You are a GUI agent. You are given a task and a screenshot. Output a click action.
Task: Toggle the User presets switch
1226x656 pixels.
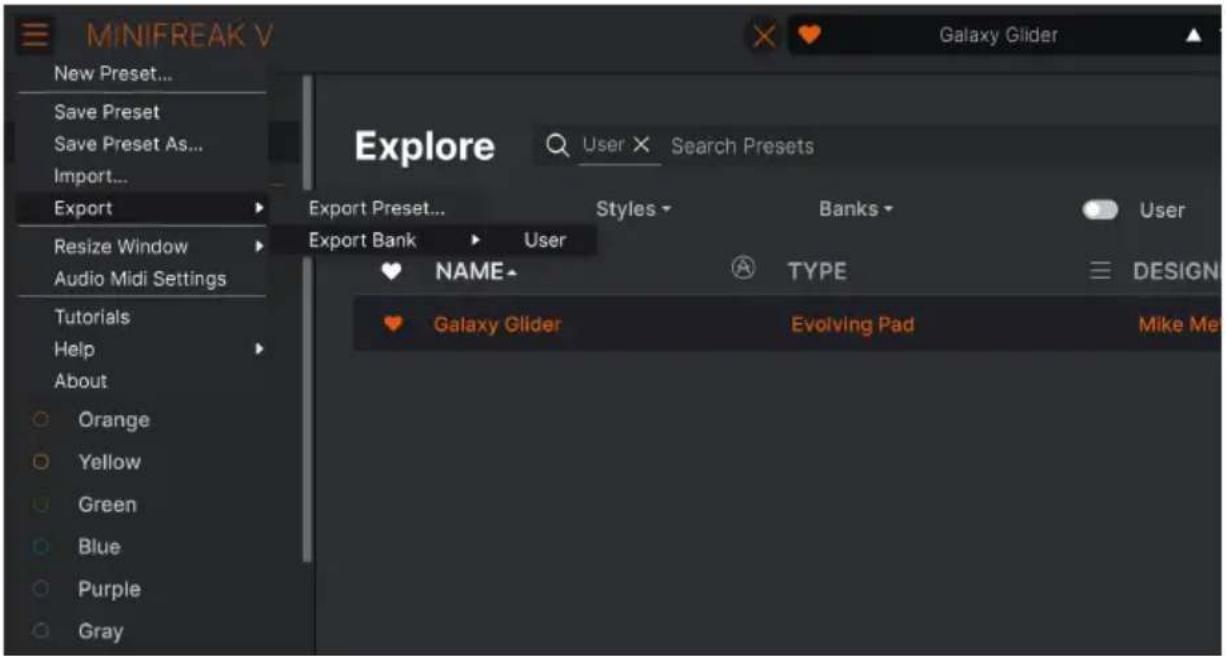tap(1100, 210)
